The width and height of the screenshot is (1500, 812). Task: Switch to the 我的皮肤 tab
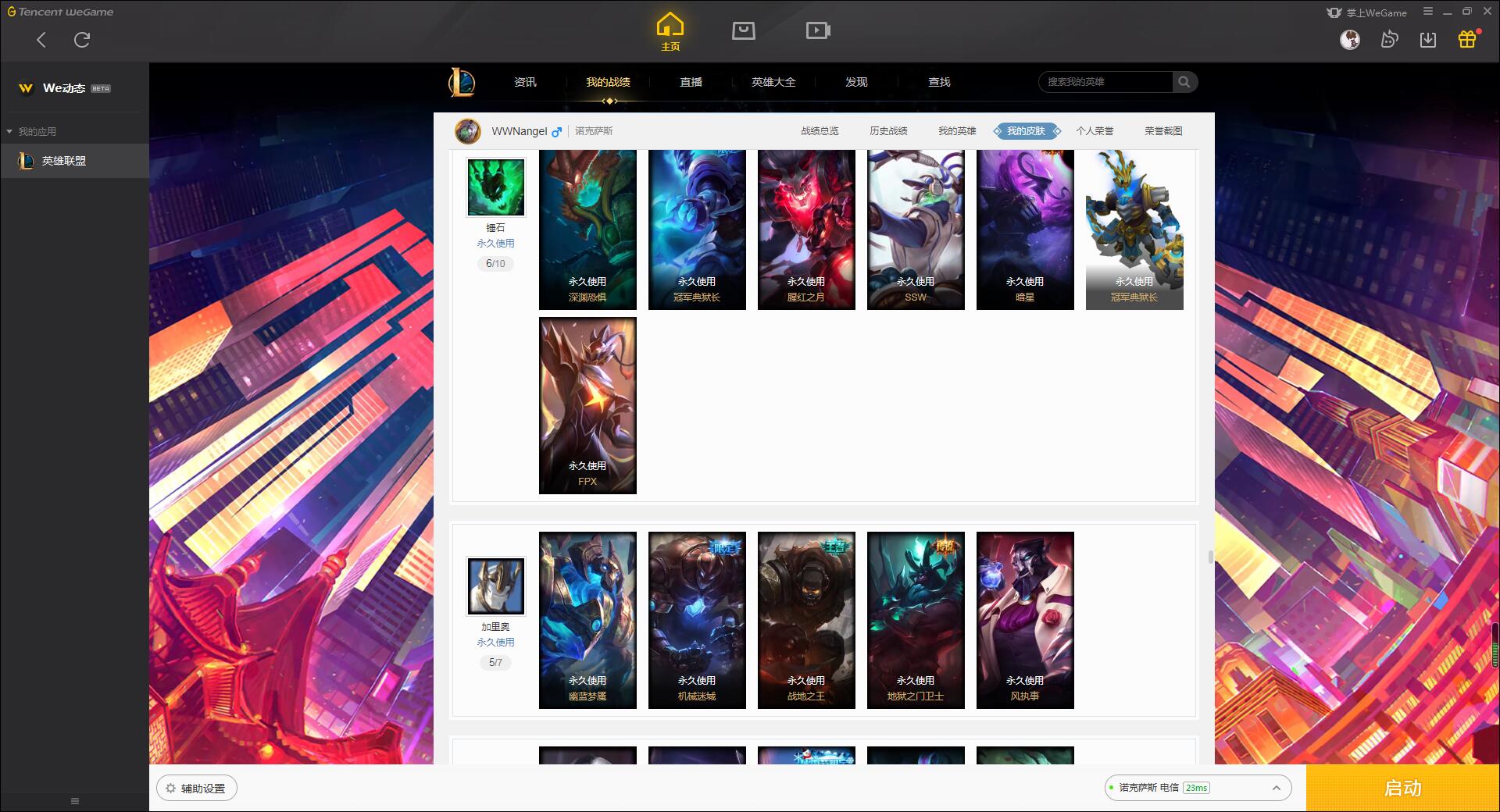click(1027, 131)
